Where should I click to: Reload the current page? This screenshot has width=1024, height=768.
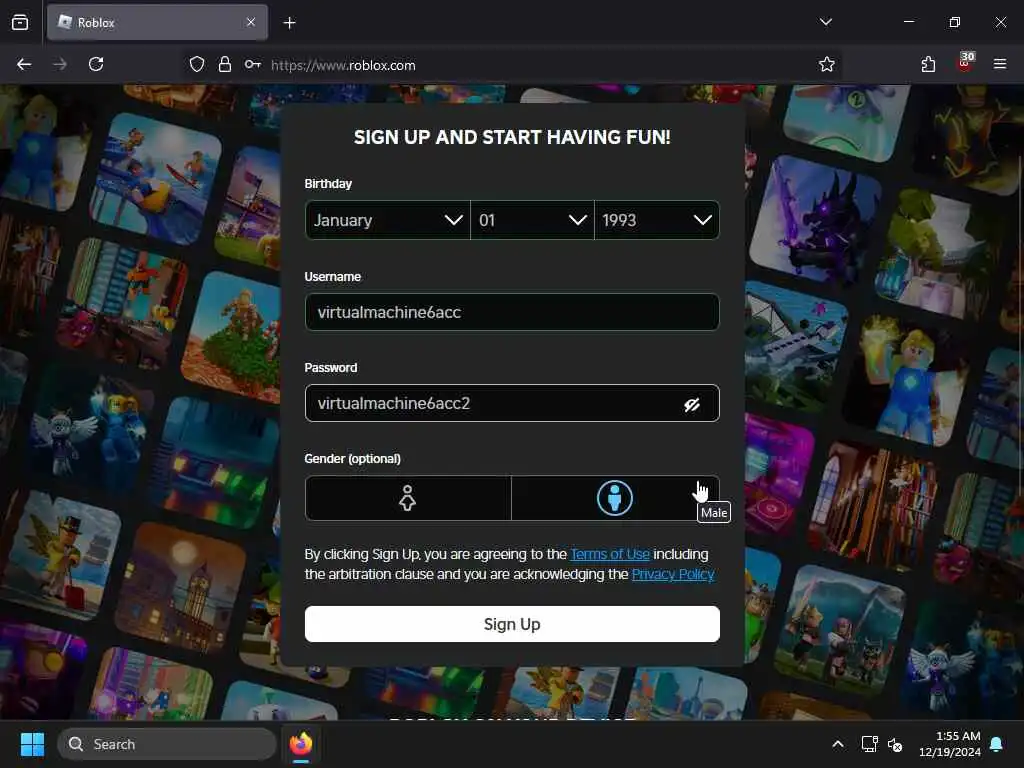96,64
